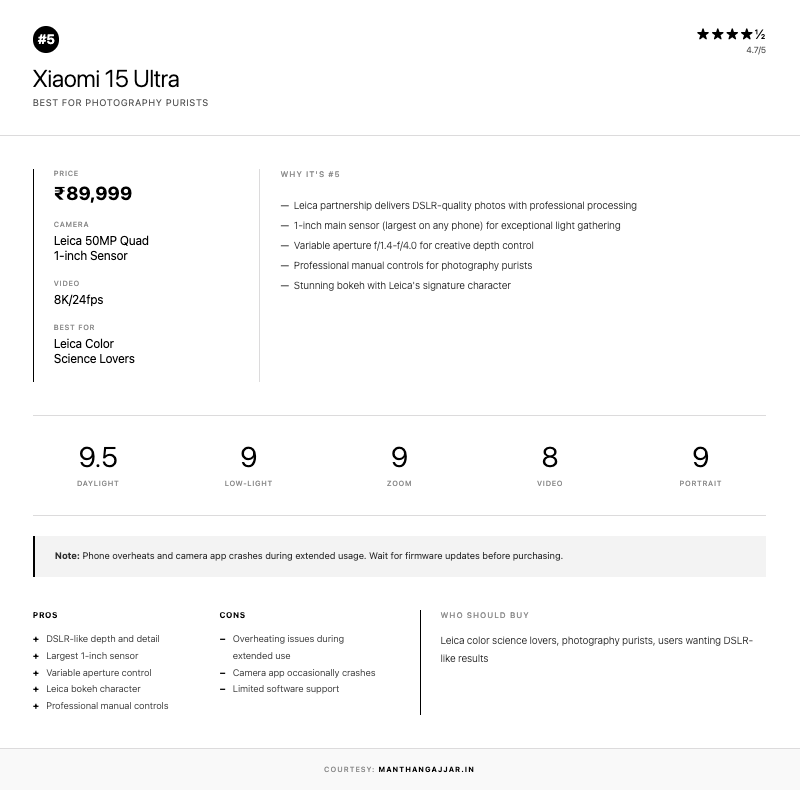
Task: Click the Portrait score of 9
Action: (700, 458)
